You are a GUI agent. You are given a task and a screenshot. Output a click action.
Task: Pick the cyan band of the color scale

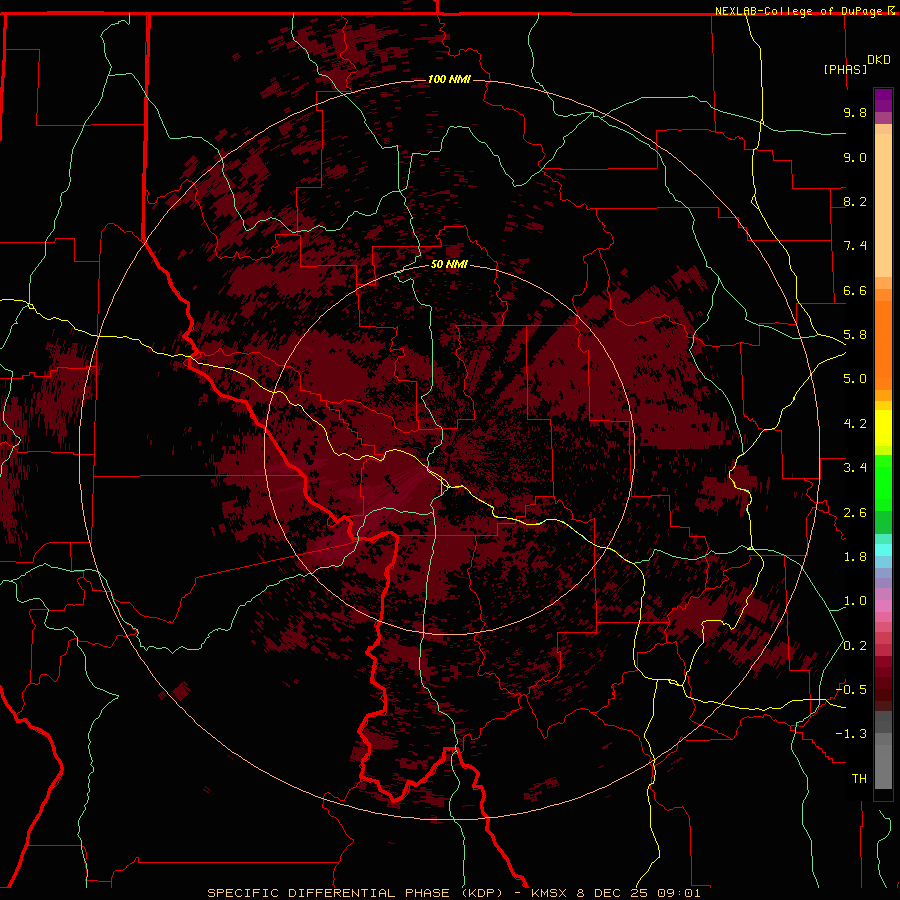pyautogui.click(x=883, y=550)
